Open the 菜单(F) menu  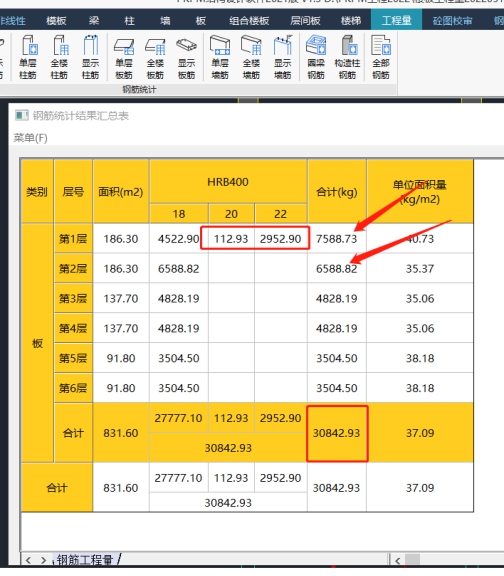pos(30,138)
